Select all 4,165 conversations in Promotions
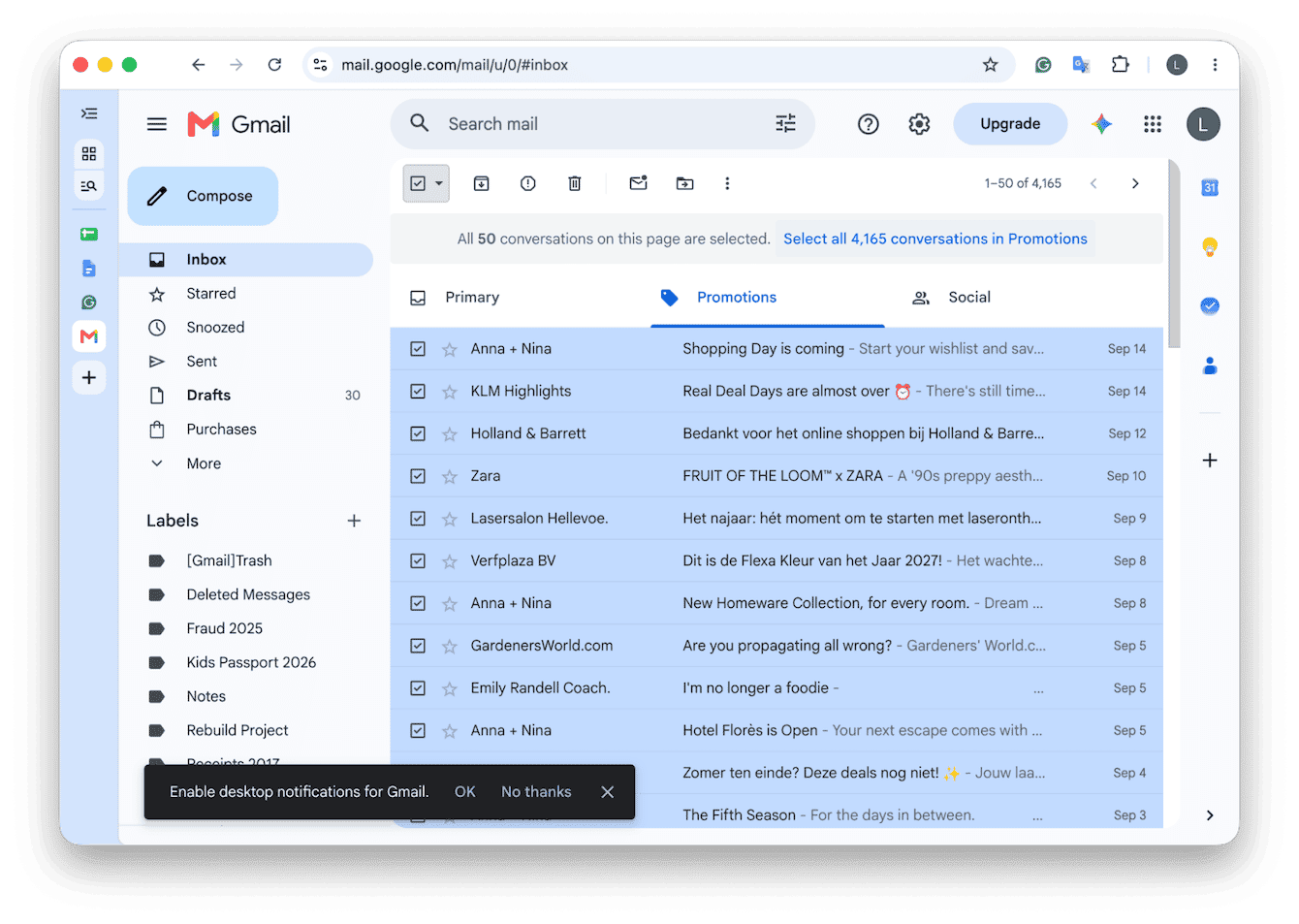 (x=935, y=239)
